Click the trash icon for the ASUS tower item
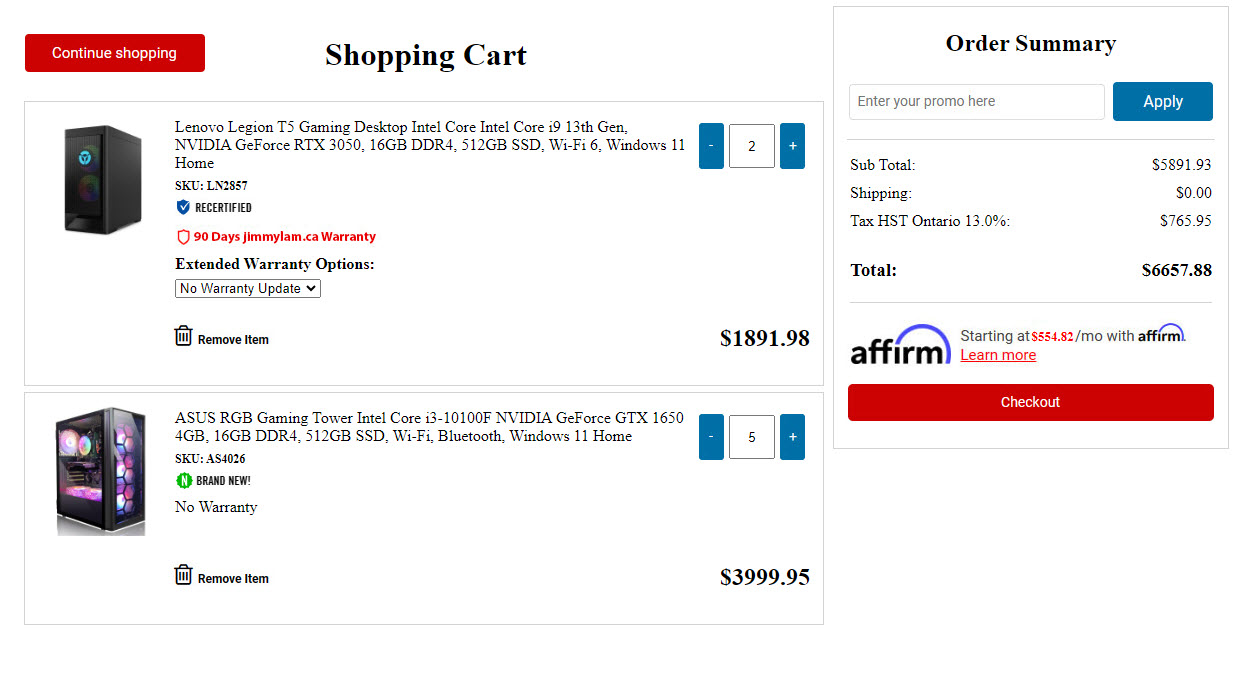This screenshot has height=694, width=1247. click(x=183, y=575)
